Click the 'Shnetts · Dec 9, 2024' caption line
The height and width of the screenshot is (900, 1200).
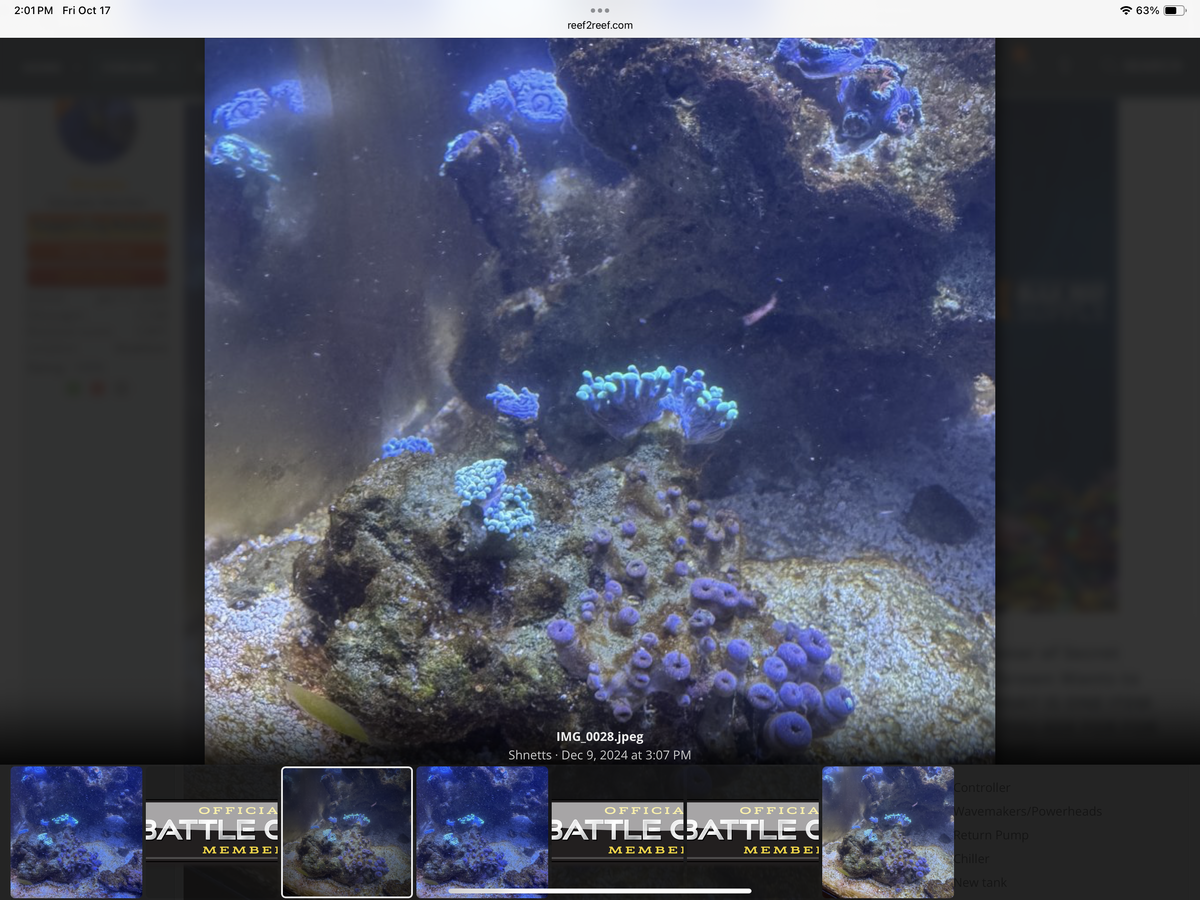[600, 755]
